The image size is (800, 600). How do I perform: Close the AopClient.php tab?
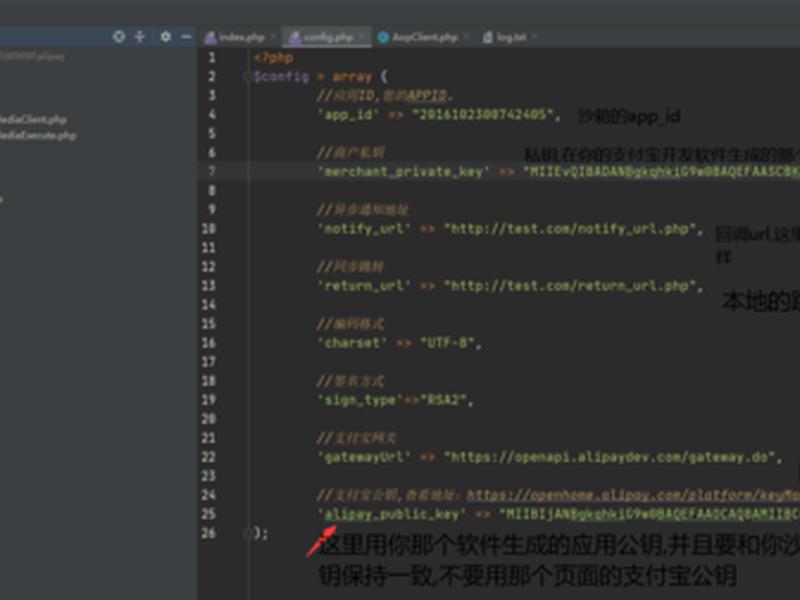(x=466, y=37)
